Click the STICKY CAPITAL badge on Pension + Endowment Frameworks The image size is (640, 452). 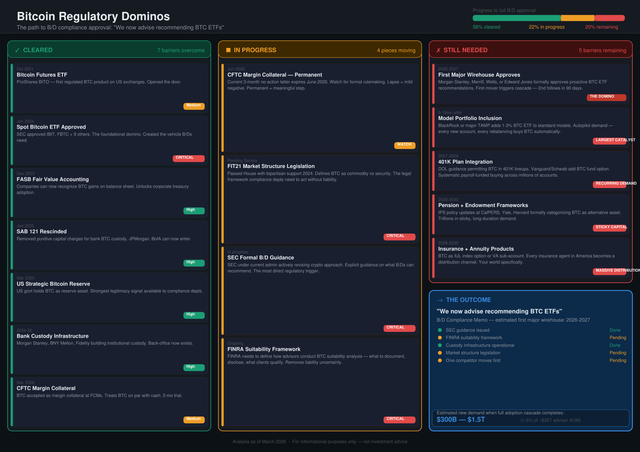pos(610,228)
